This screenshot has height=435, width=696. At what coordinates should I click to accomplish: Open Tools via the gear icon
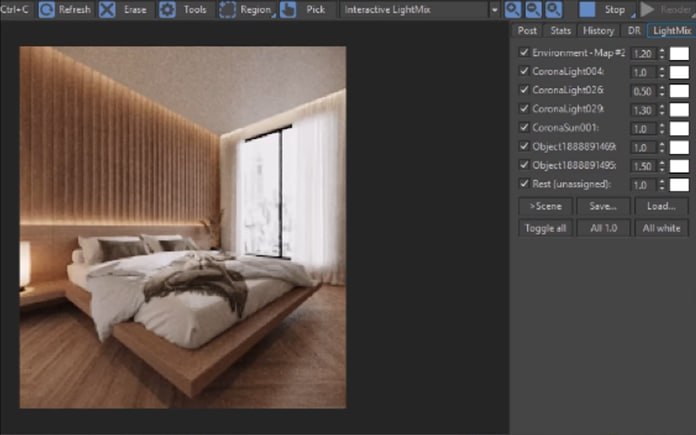coord(167,9)
